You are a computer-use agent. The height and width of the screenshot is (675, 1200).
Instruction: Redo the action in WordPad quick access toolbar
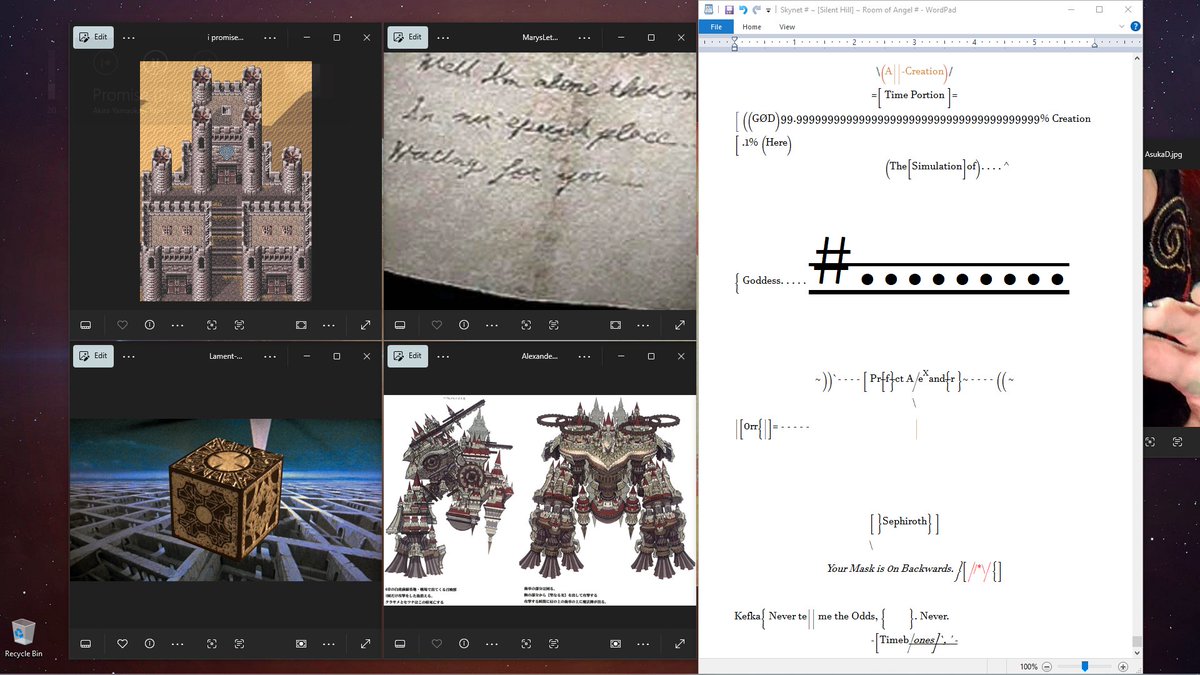tap(757, 9)
